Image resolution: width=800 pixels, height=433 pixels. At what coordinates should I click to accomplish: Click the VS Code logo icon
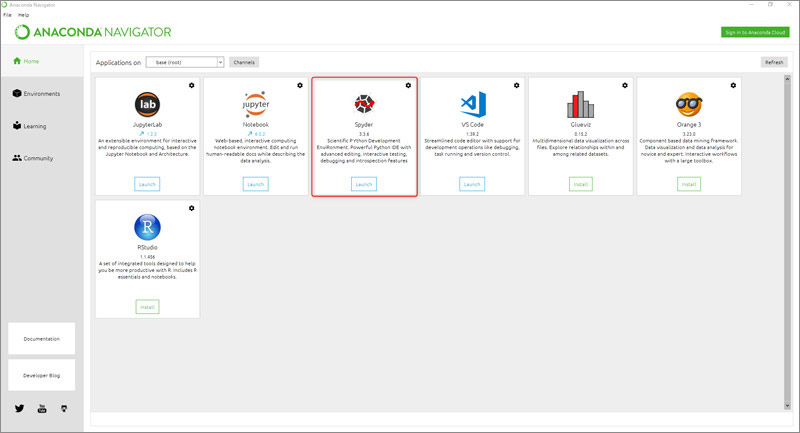pos(473,104)
